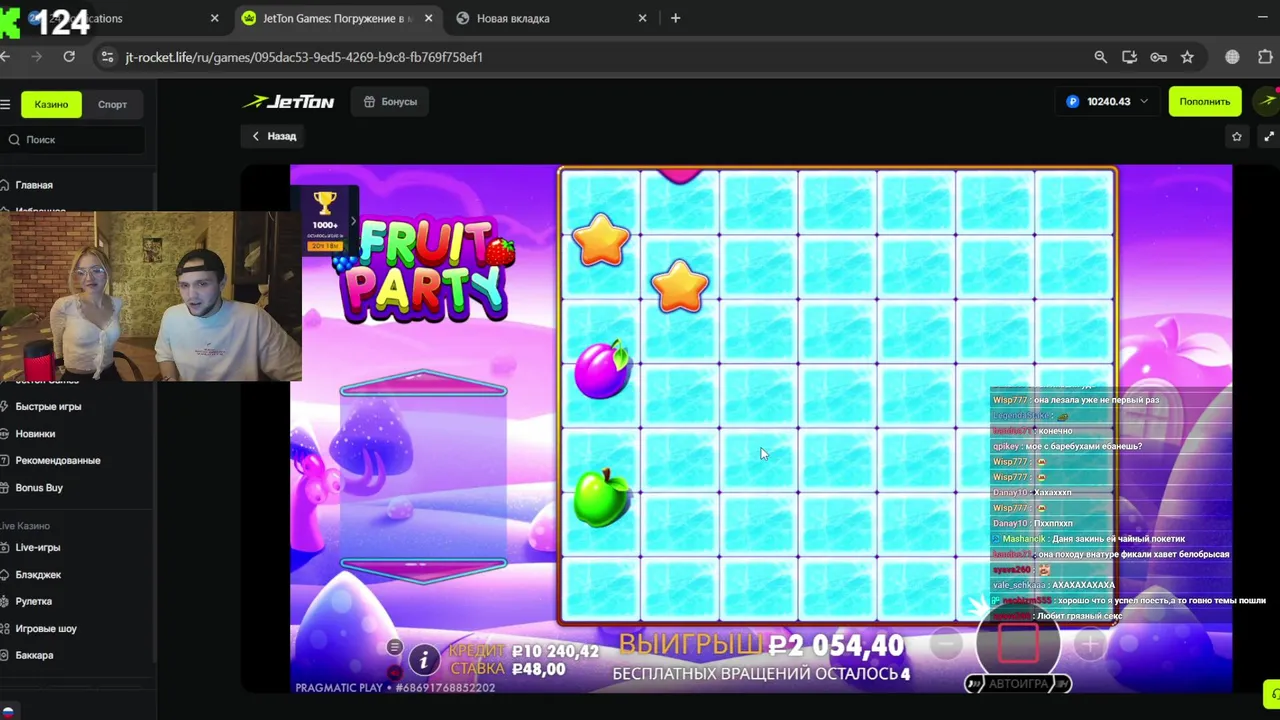Click the Пополнить deposit button
Image resolution: width=1280 pixels, height=720 pixels.
1204,101
